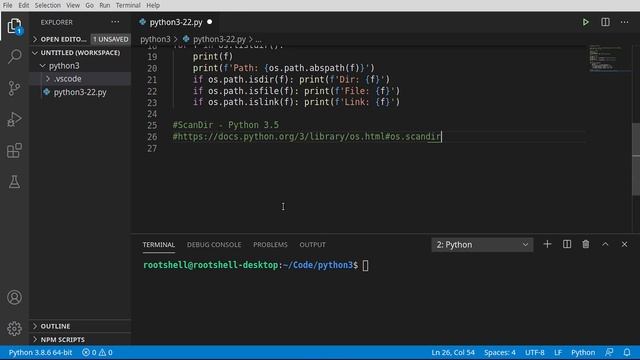Open the Explorer view in activity bar
640x360 pixels.
click(14, 27)
